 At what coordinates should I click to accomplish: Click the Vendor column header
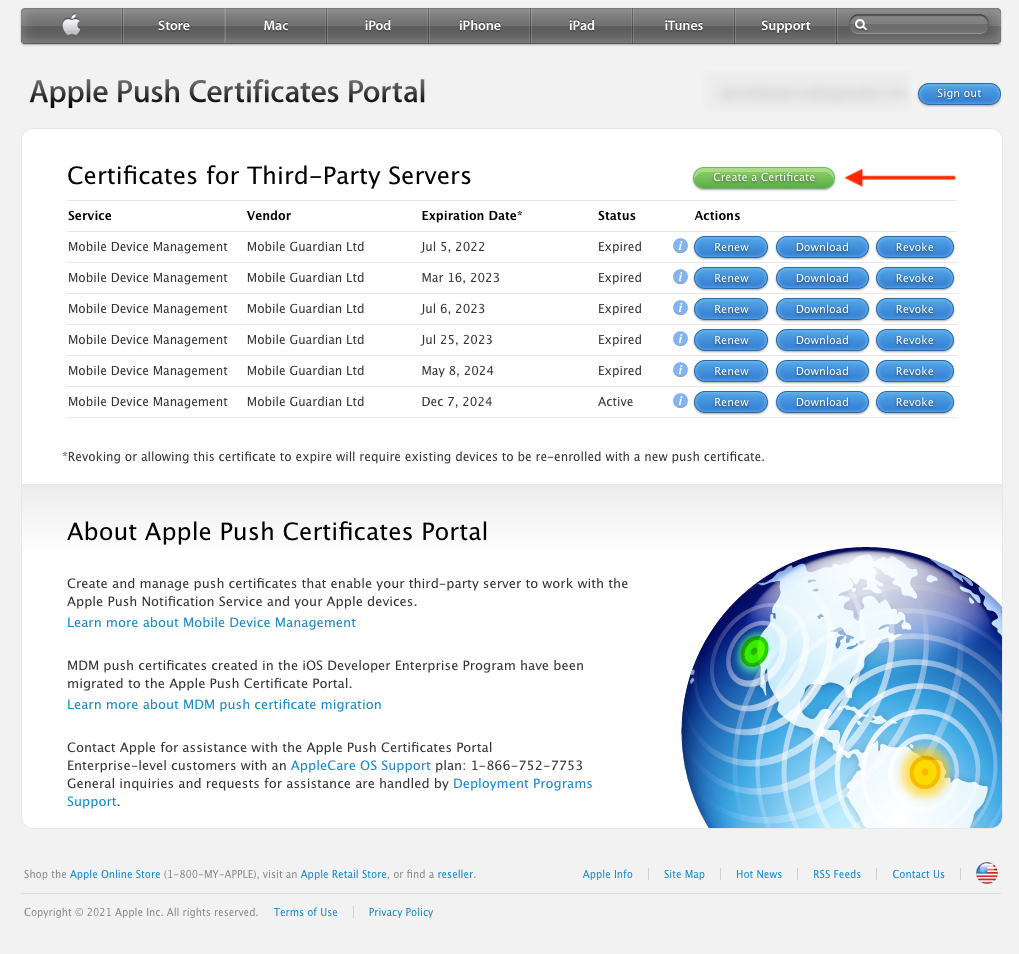268,216
